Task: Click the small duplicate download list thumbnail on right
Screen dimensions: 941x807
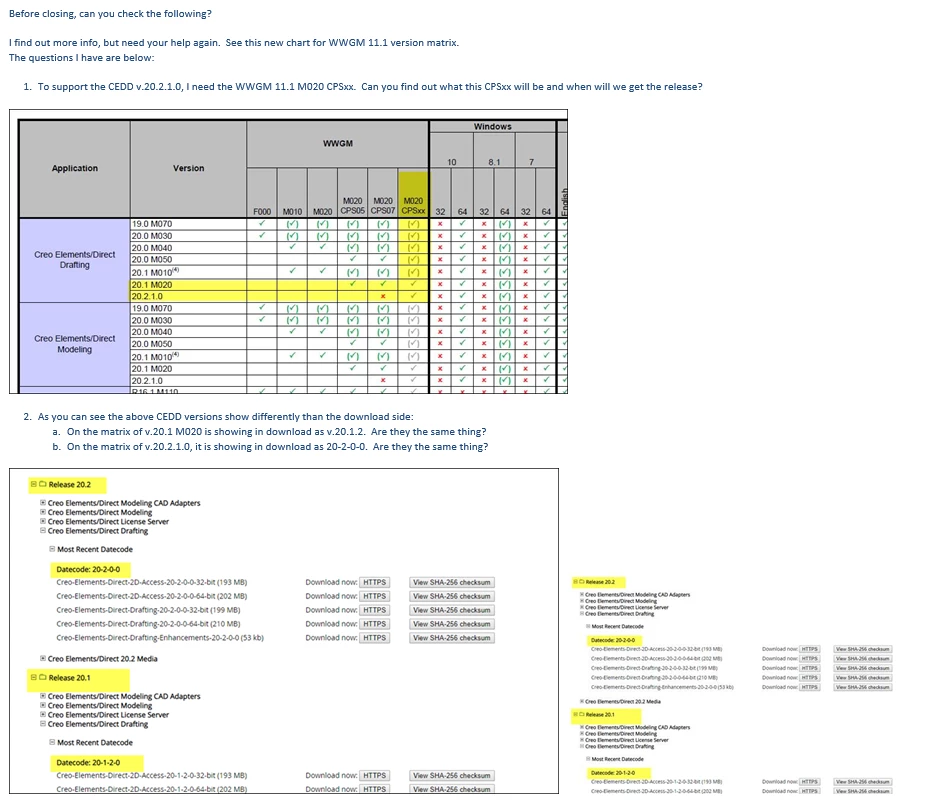Action: click(733, 685)
